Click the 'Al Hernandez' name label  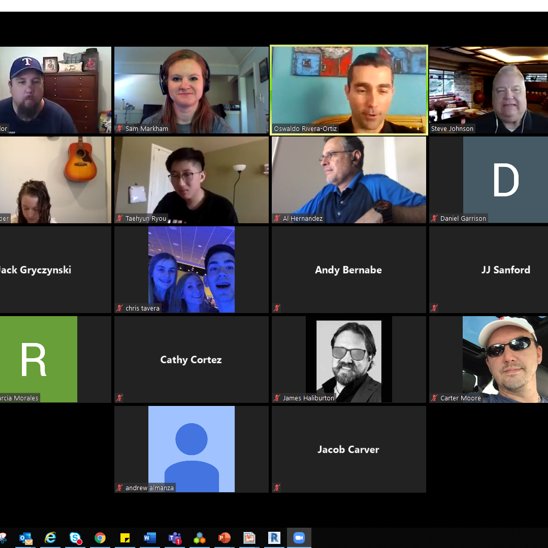pyautogui.click(x=303, y=218)
